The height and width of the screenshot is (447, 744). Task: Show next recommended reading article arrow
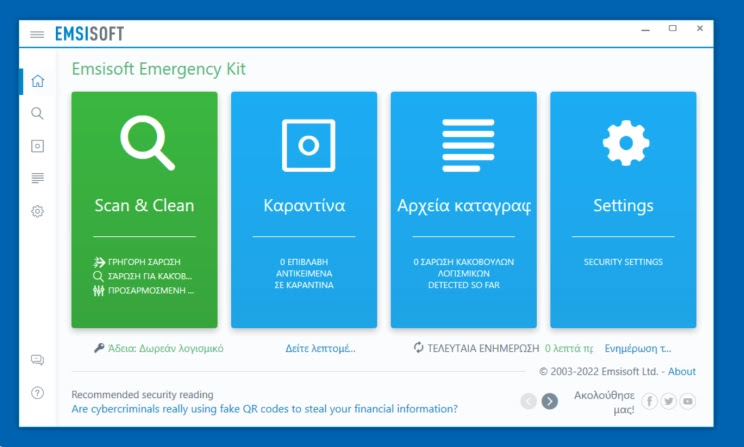549,401
